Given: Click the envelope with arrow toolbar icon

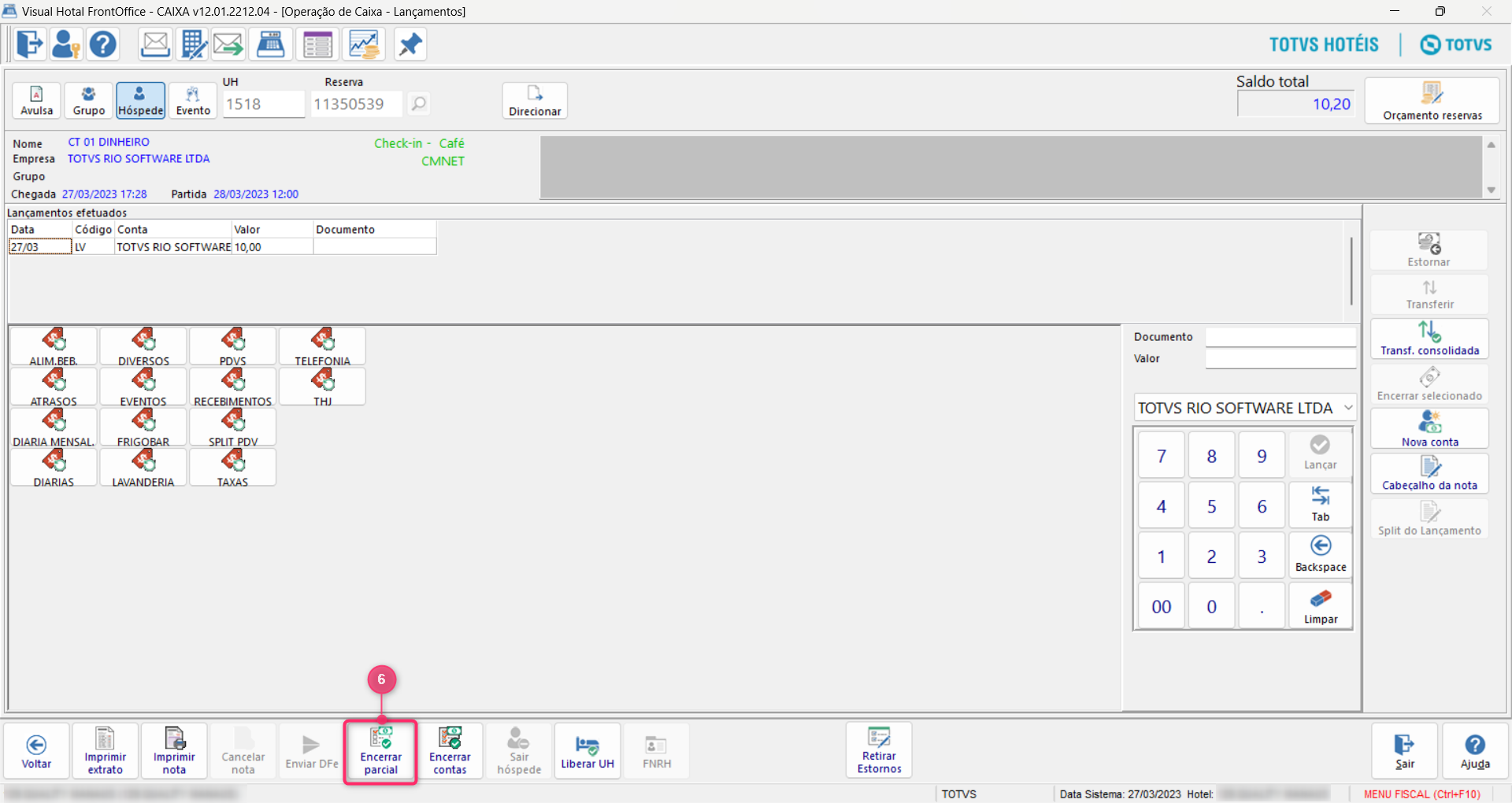Looking at the screenshot, I should click(x=228, y=44).
